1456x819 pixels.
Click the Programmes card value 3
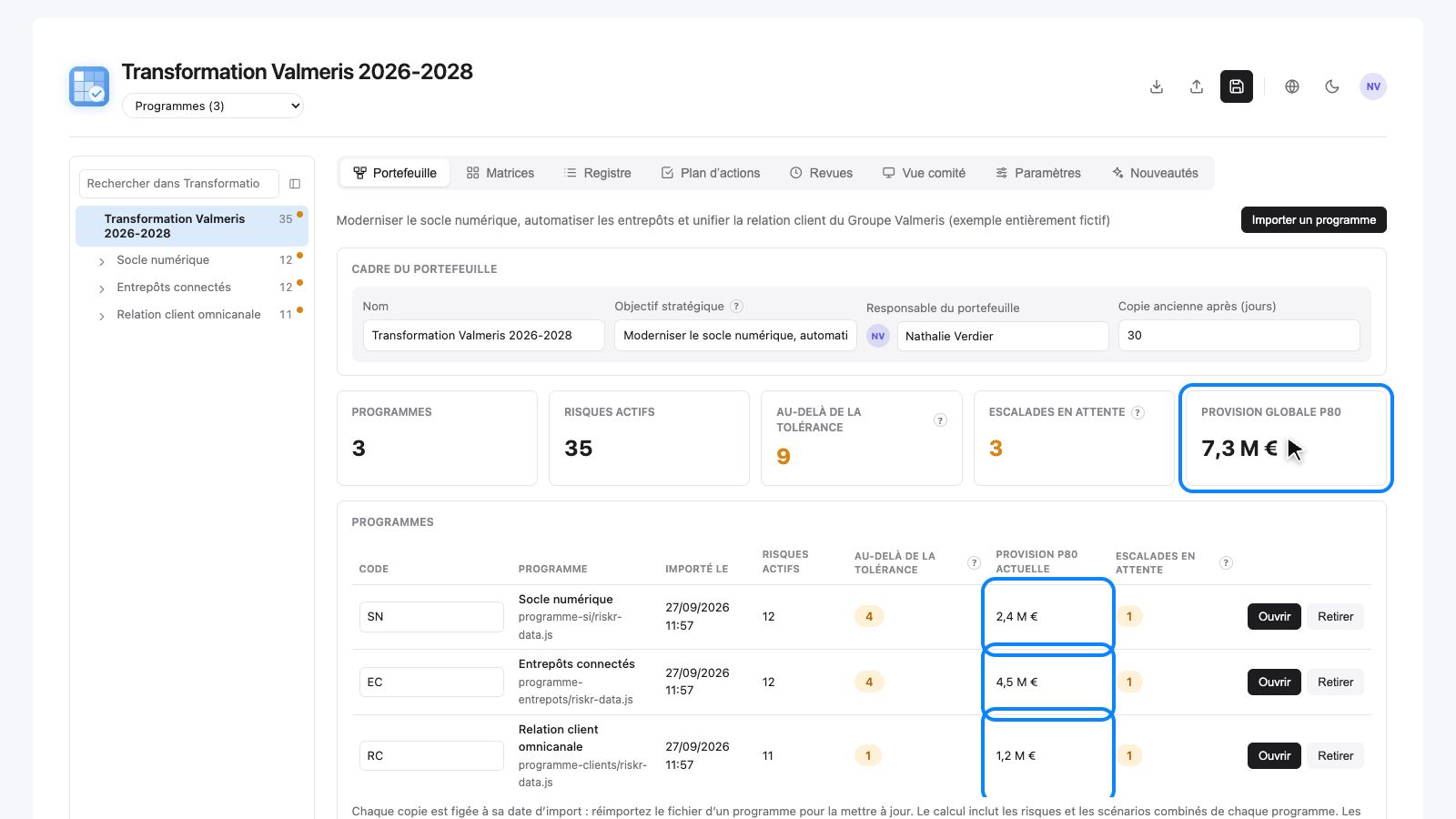coord(359,449)
